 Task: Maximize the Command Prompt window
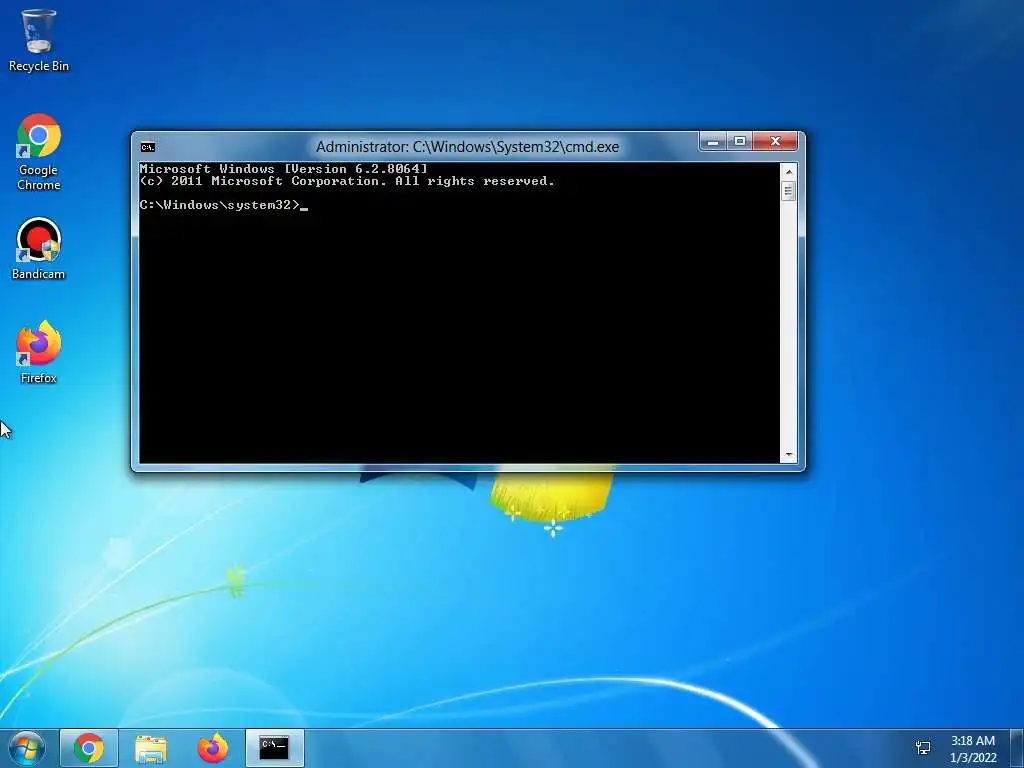tap(740, 141)
